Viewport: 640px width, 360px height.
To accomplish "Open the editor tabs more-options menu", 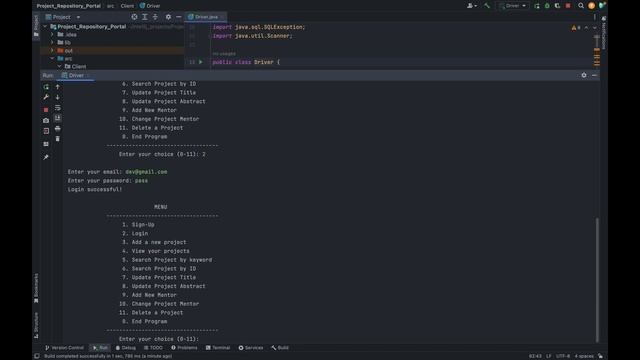I will coord(594,17).
